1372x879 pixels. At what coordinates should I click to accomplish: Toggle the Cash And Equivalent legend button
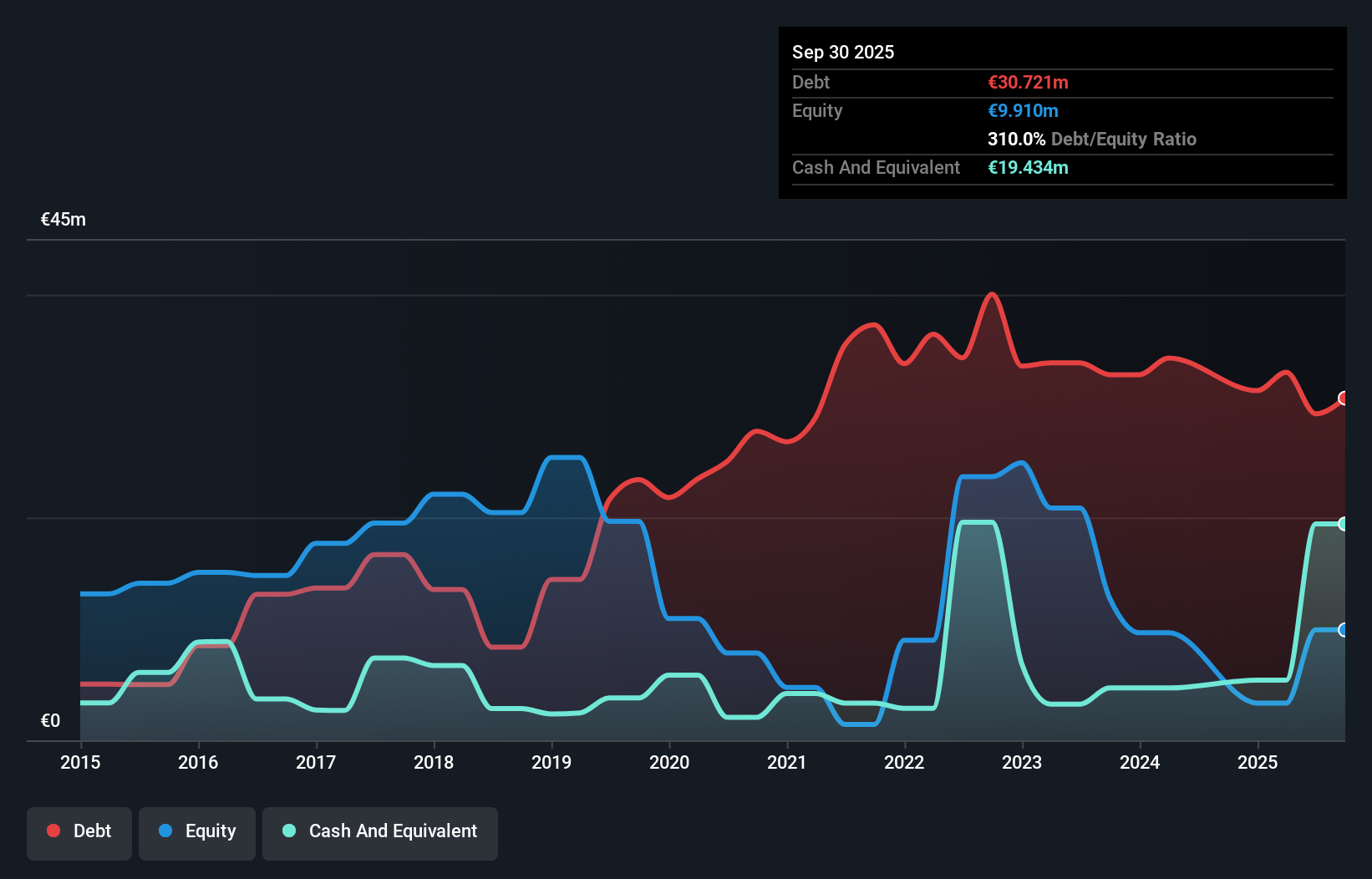(380, 833)
